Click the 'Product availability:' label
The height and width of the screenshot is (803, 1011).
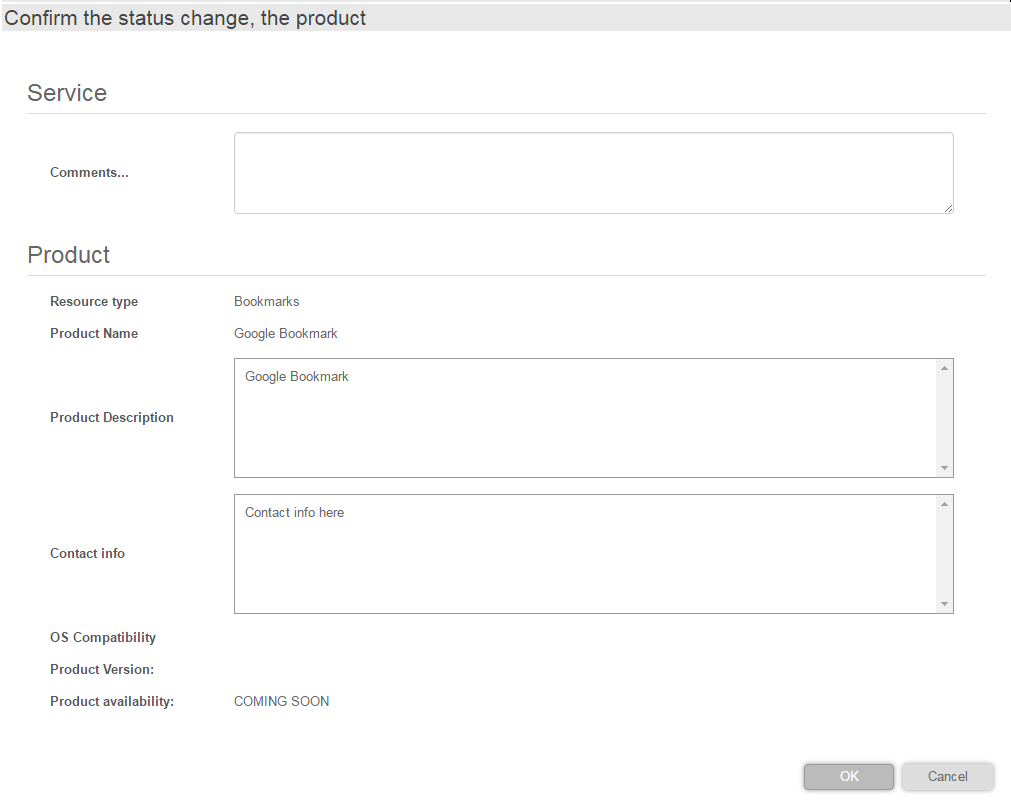[x=112, y=701]
